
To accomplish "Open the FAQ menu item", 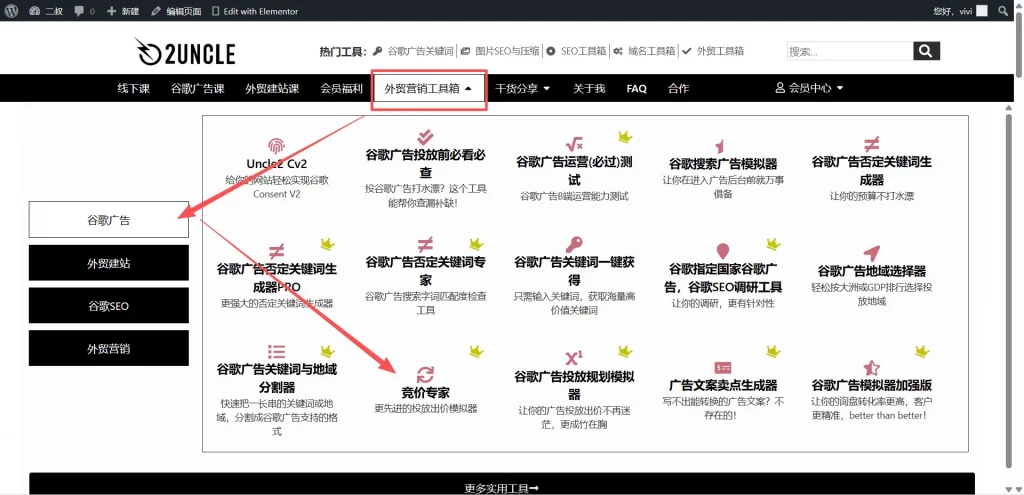I will [636, 89].
